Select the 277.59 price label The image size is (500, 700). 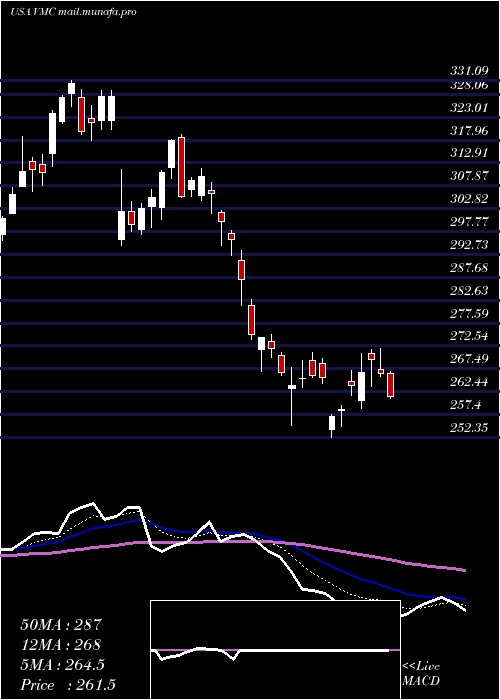[468, 313]
